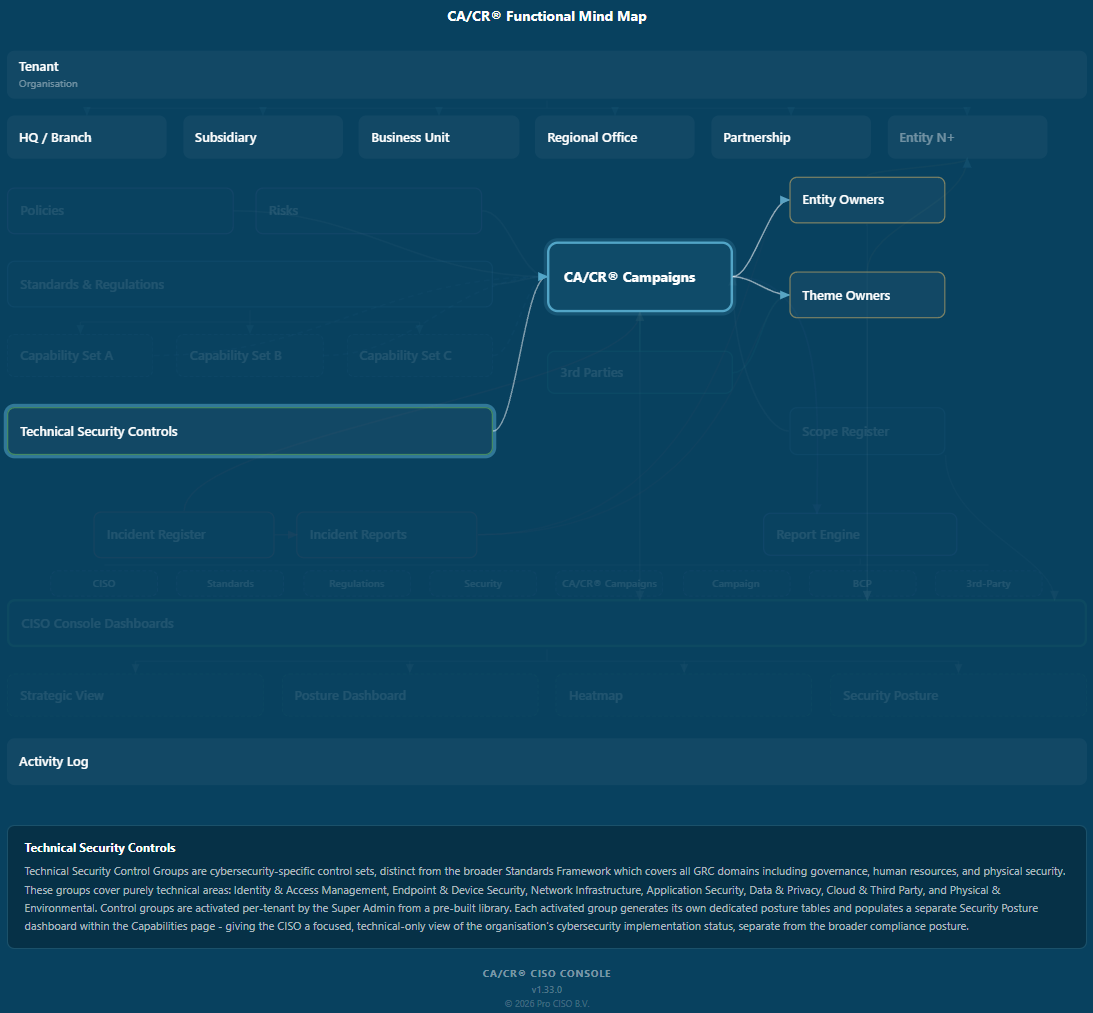The width and height of the screenshot is (1093, 1013).
Task: Select the Technical Security Controls node
Action: tap(250, 432)
